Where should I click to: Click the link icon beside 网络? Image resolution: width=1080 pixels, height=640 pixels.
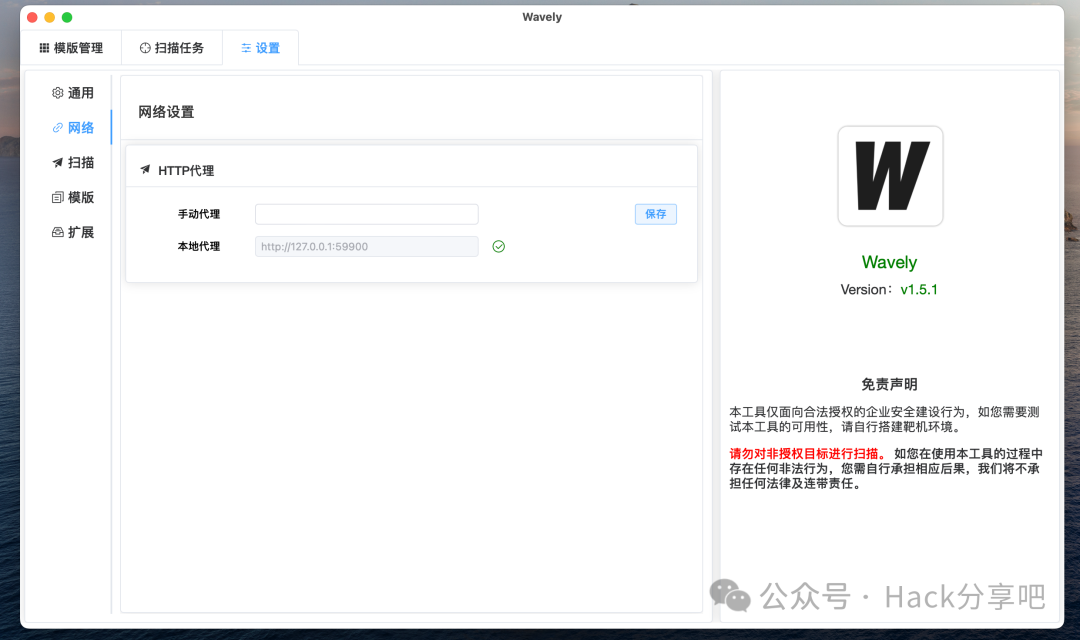(58, 128)
